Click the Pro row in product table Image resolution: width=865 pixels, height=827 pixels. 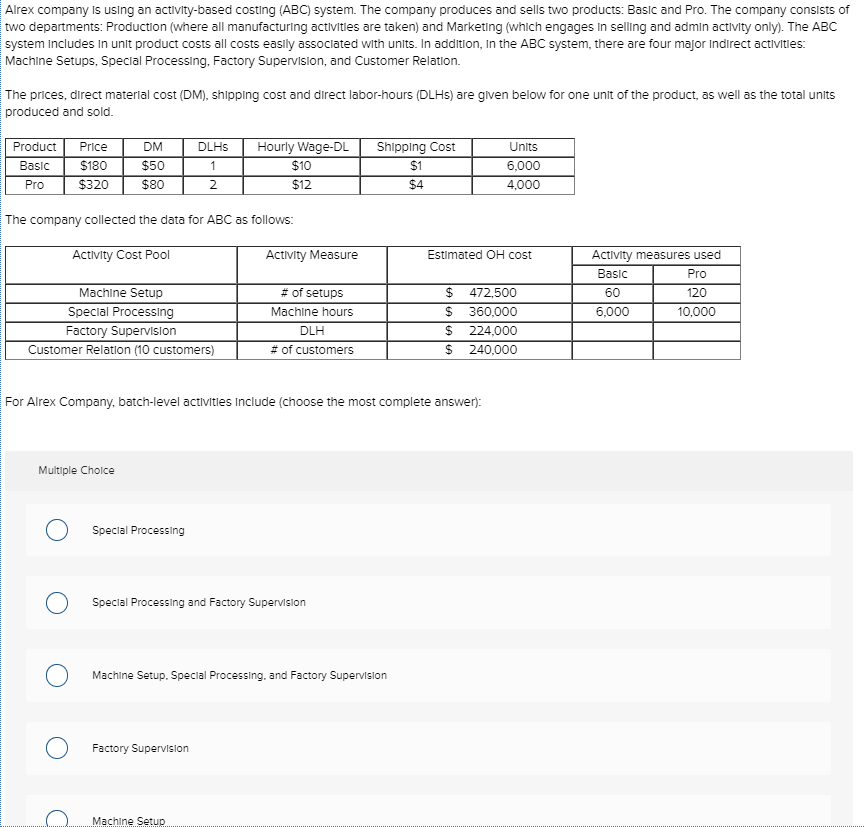tap(34, 185)
